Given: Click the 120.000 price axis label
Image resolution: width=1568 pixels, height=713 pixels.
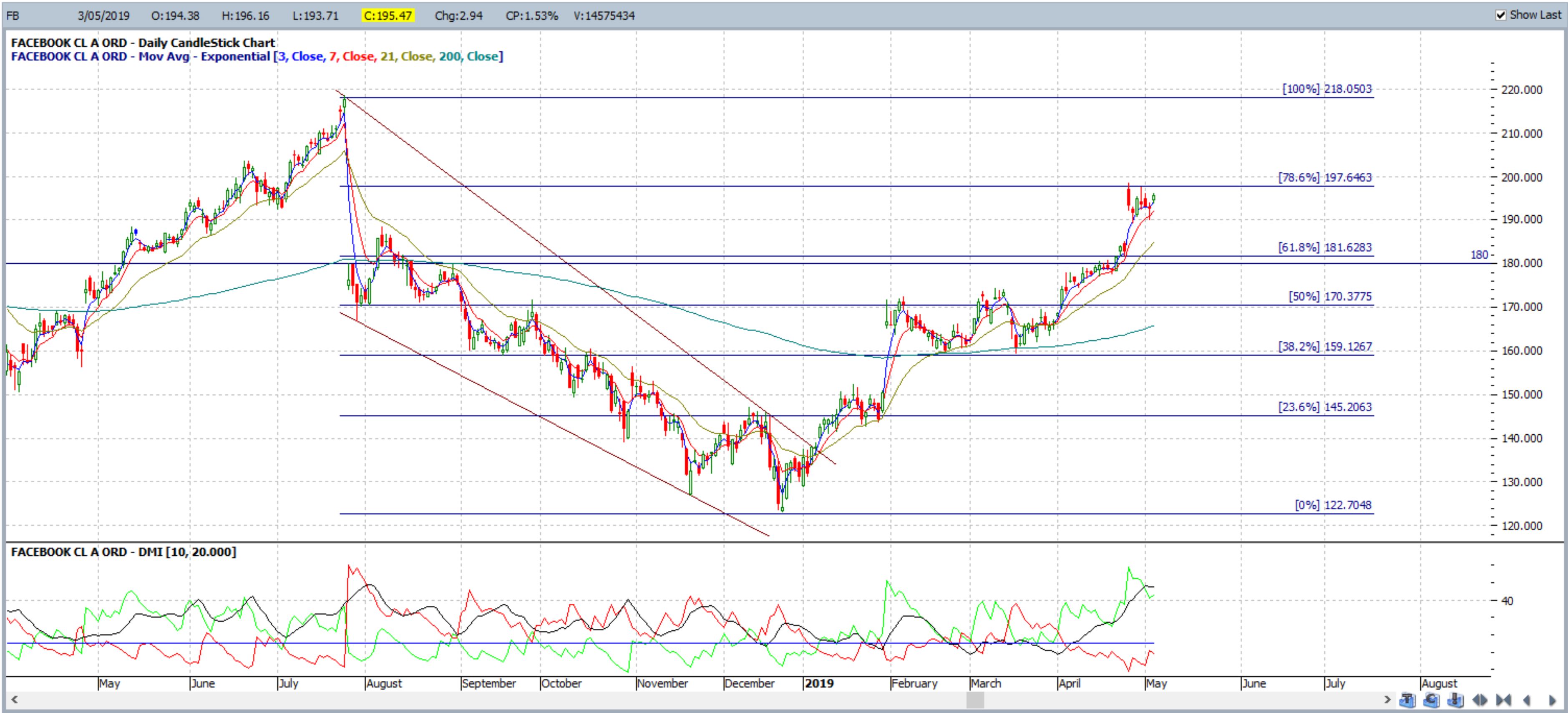Looking at the screenshot, I should click(x=1522, y=526).
